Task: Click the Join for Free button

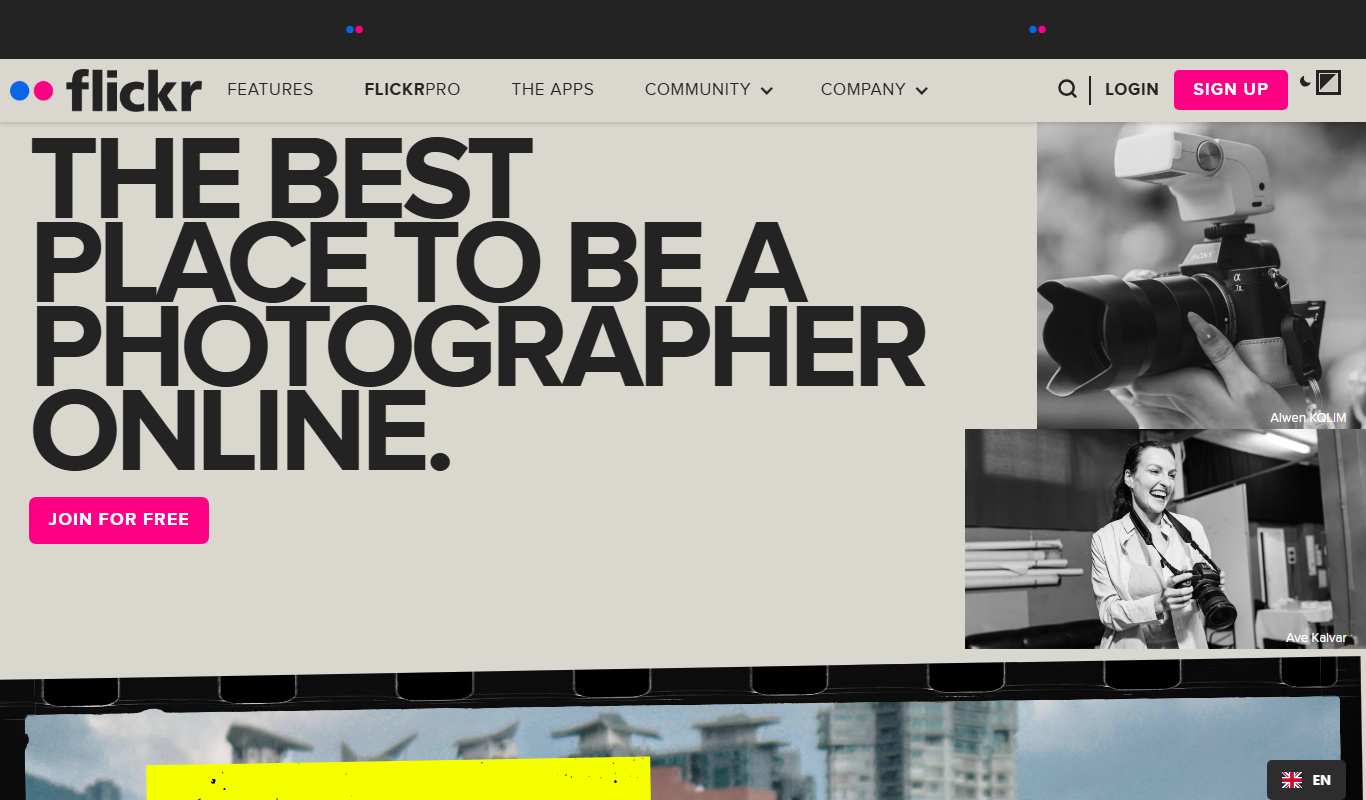Action: tap(119, 520)
